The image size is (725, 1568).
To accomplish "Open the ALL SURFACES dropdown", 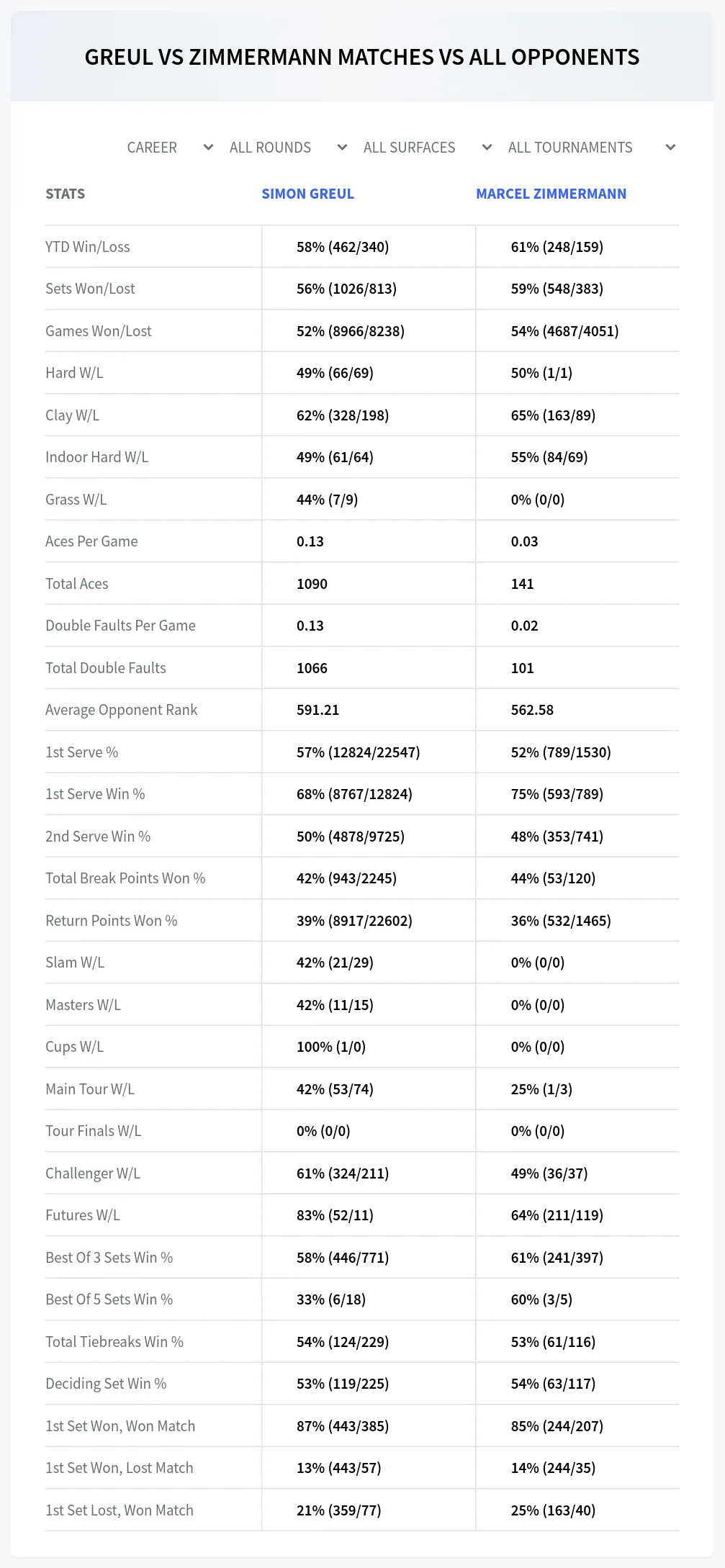I will point(428,148).
